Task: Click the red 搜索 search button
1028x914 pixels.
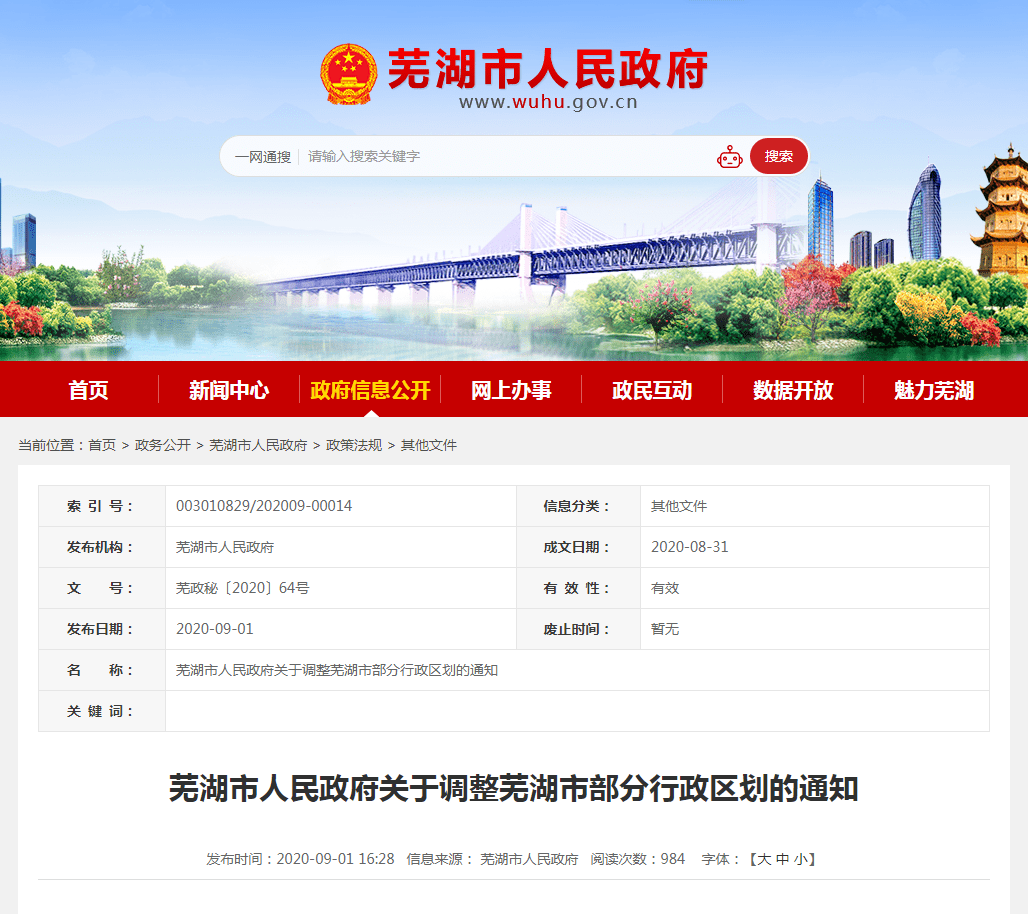Action: tap(778, 156)
